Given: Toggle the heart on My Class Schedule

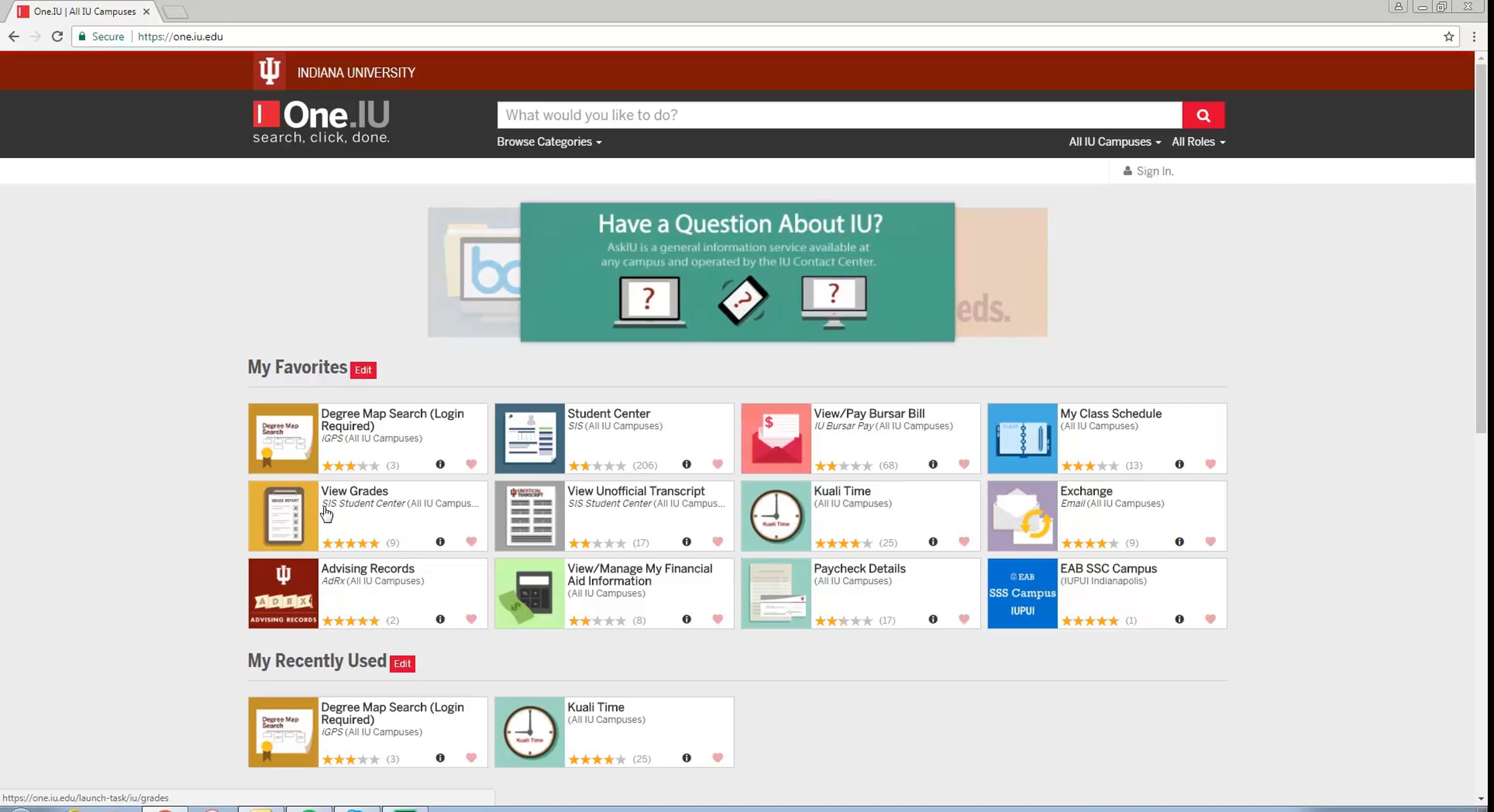Looking at the screenshot, I should coord(1211,464).
